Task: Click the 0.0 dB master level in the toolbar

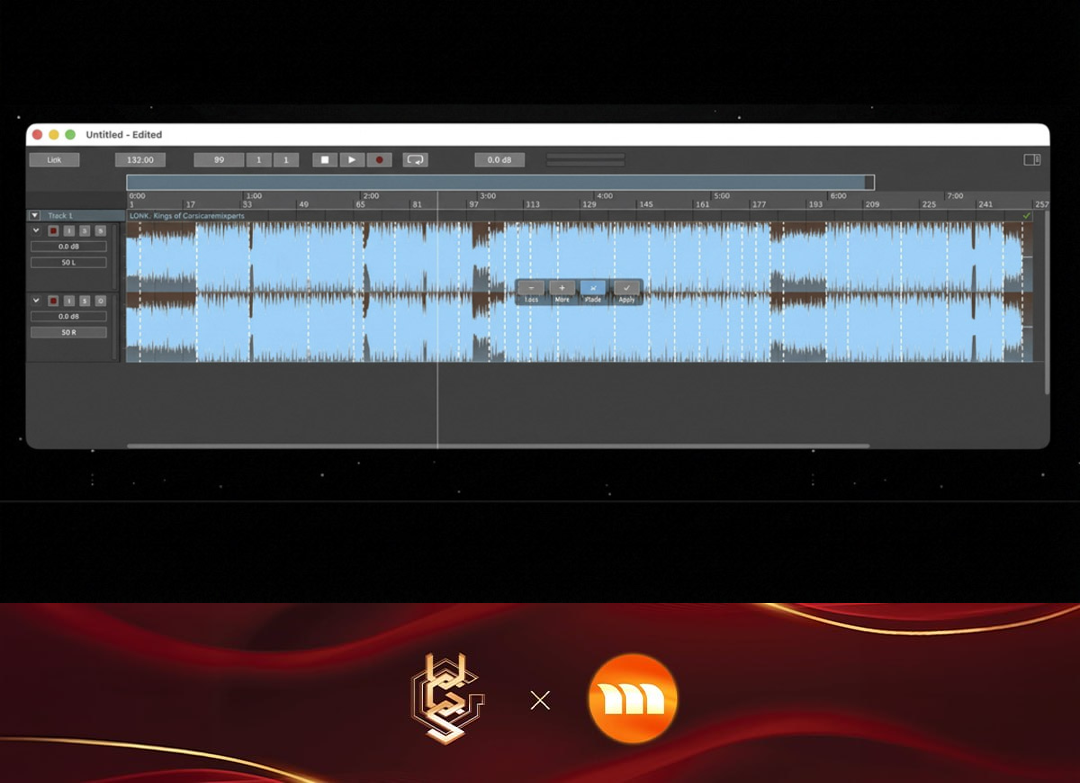Action: (499, 160)
